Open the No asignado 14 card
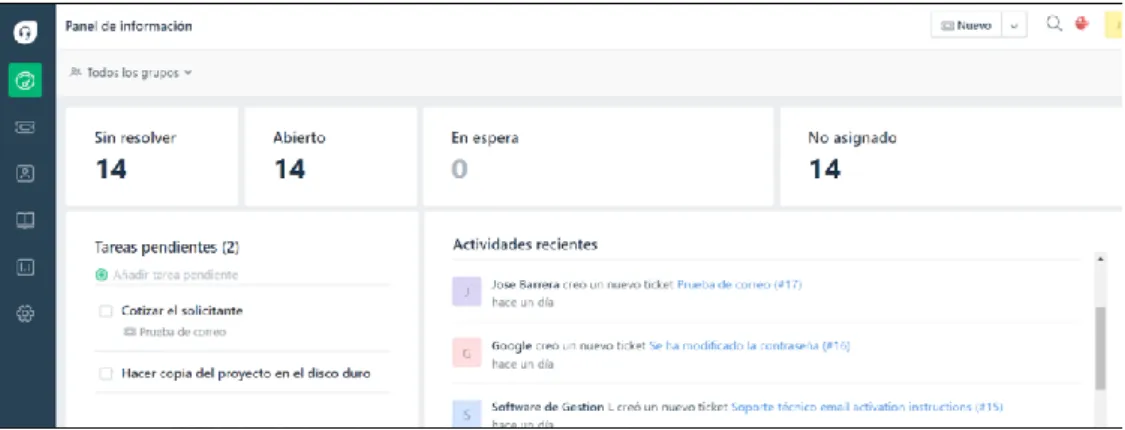 (952, 156)
